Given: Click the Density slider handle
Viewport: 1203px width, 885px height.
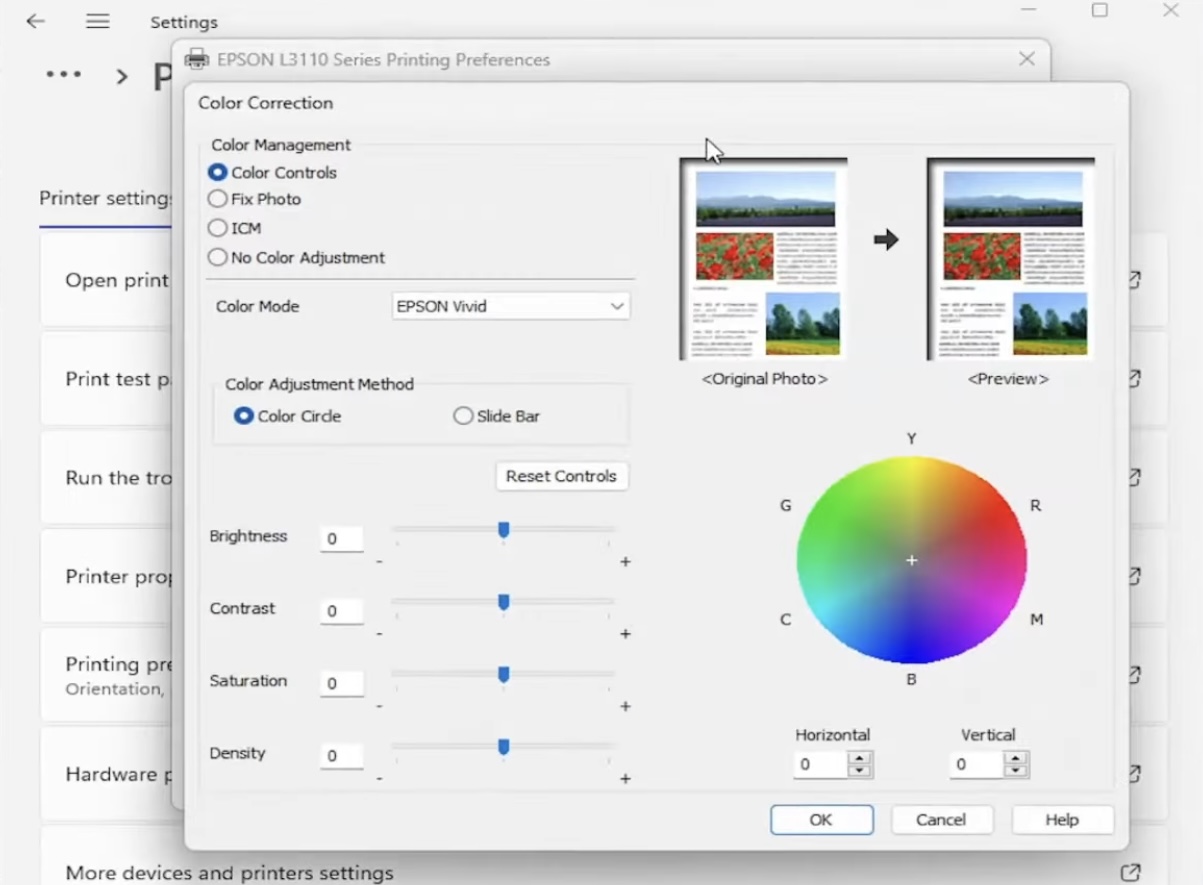Looking at the screenshot, I should coord(504,747).
